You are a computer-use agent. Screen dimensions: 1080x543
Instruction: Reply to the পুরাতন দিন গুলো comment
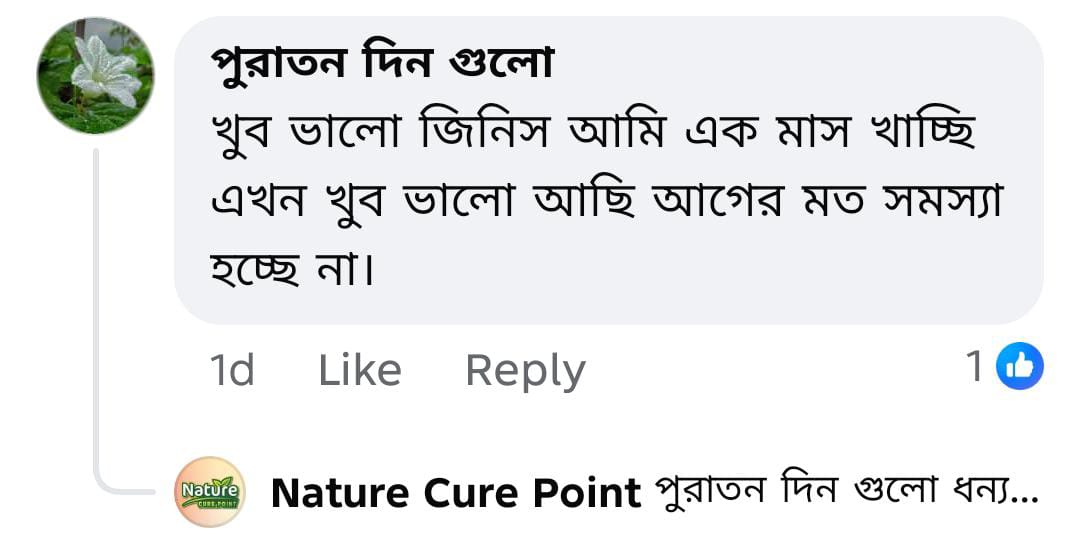[525, 371]
